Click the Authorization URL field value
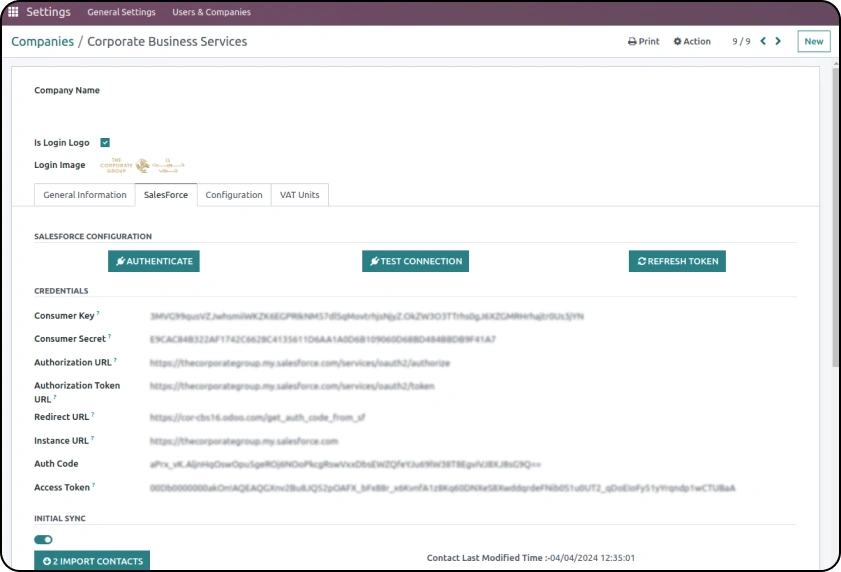 click(300, 363)
